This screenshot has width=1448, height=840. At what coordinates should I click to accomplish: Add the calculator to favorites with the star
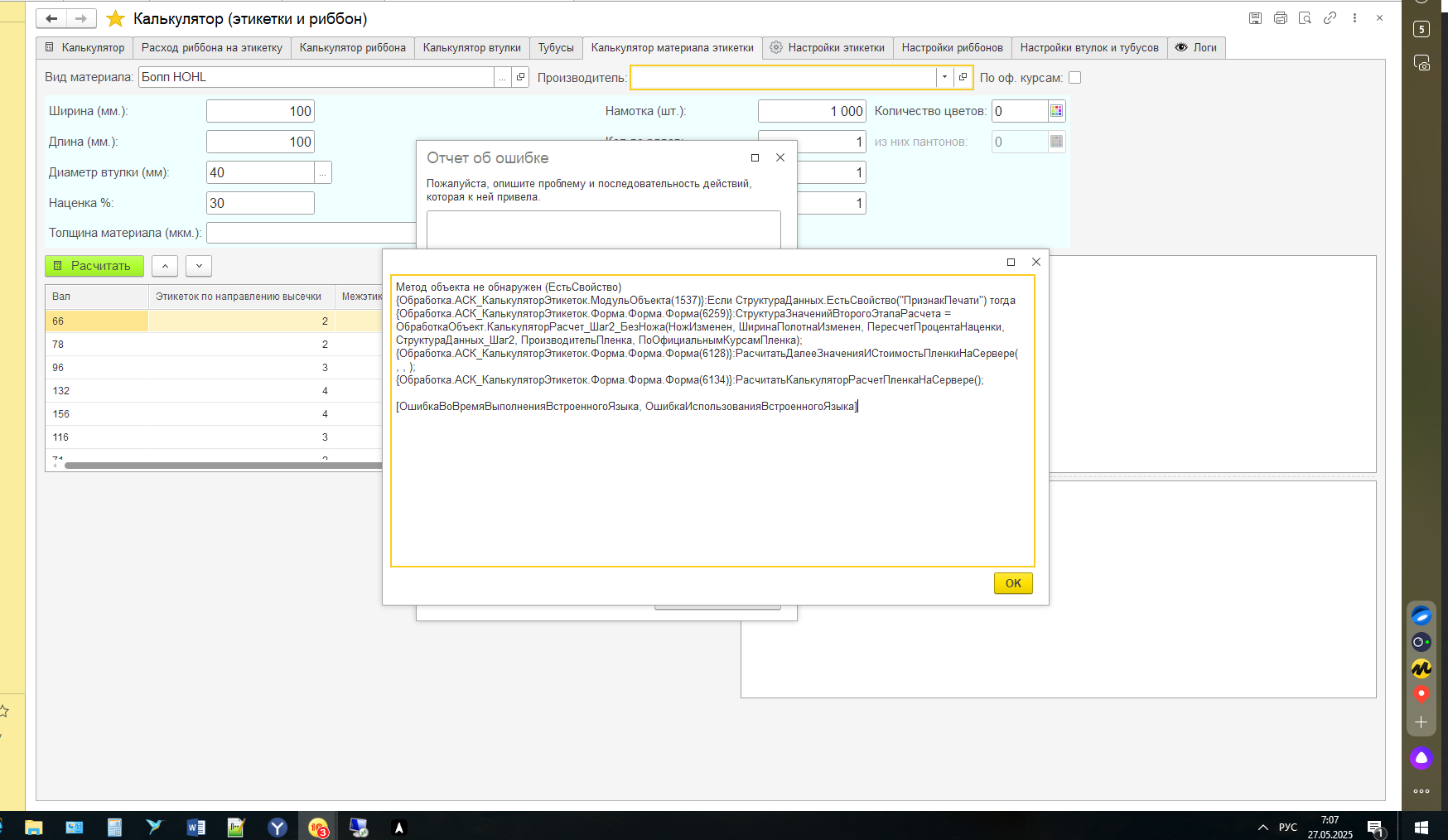pos(115,18)
